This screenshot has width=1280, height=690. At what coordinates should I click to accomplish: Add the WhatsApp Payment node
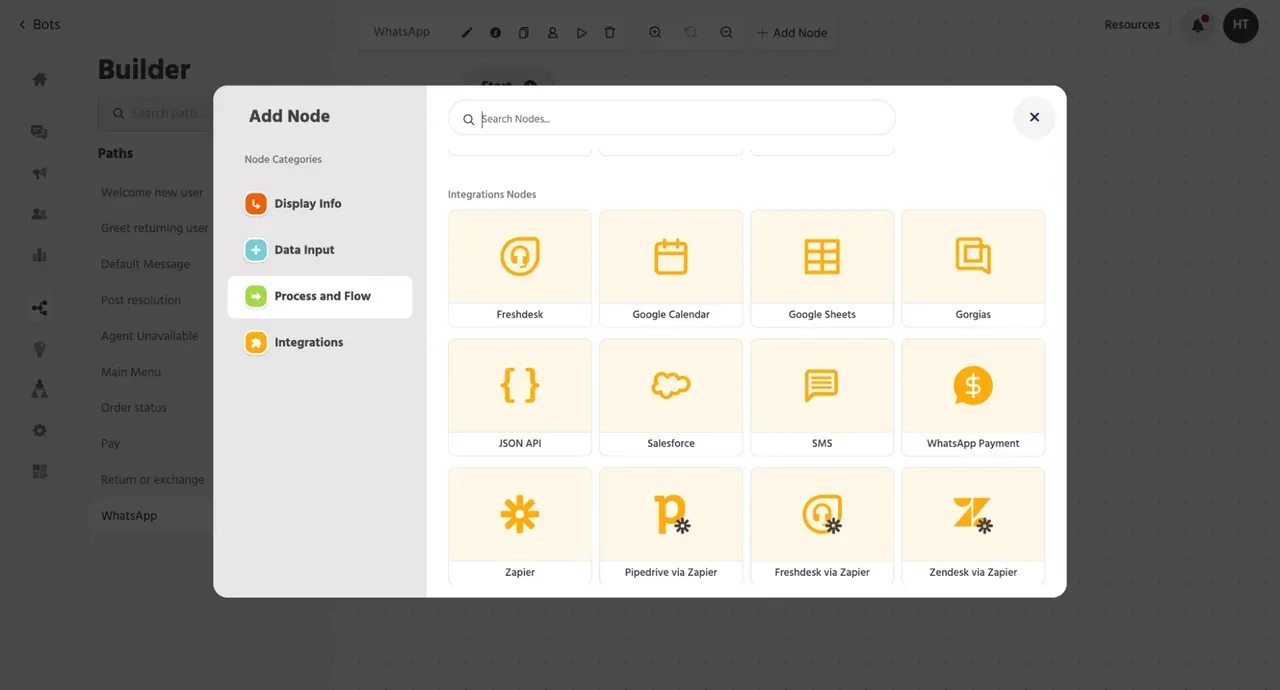[973, 397]
